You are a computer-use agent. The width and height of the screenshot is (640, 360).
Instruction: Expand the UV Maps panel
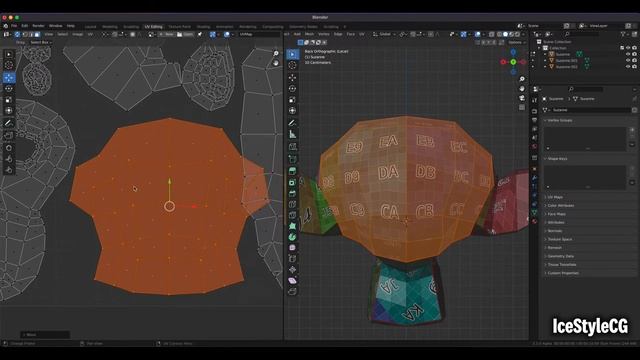click(x=554, y=197)
